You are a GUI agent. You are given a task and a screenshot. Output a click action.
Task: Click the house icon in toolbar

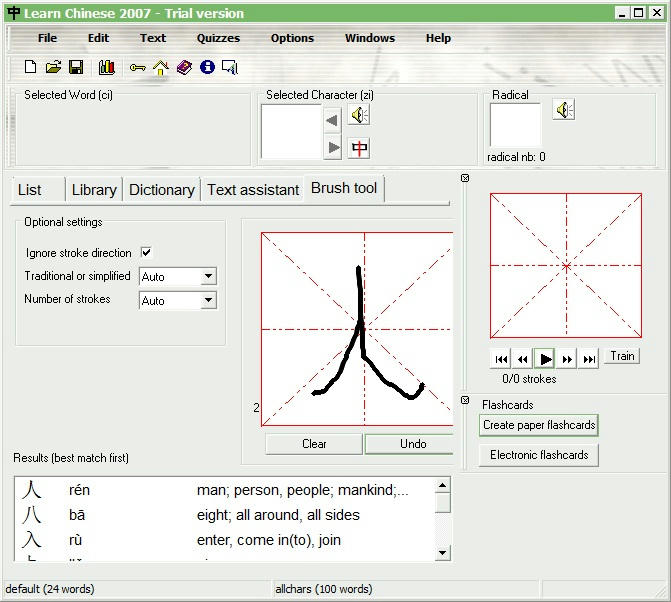[x=161, y=67]
